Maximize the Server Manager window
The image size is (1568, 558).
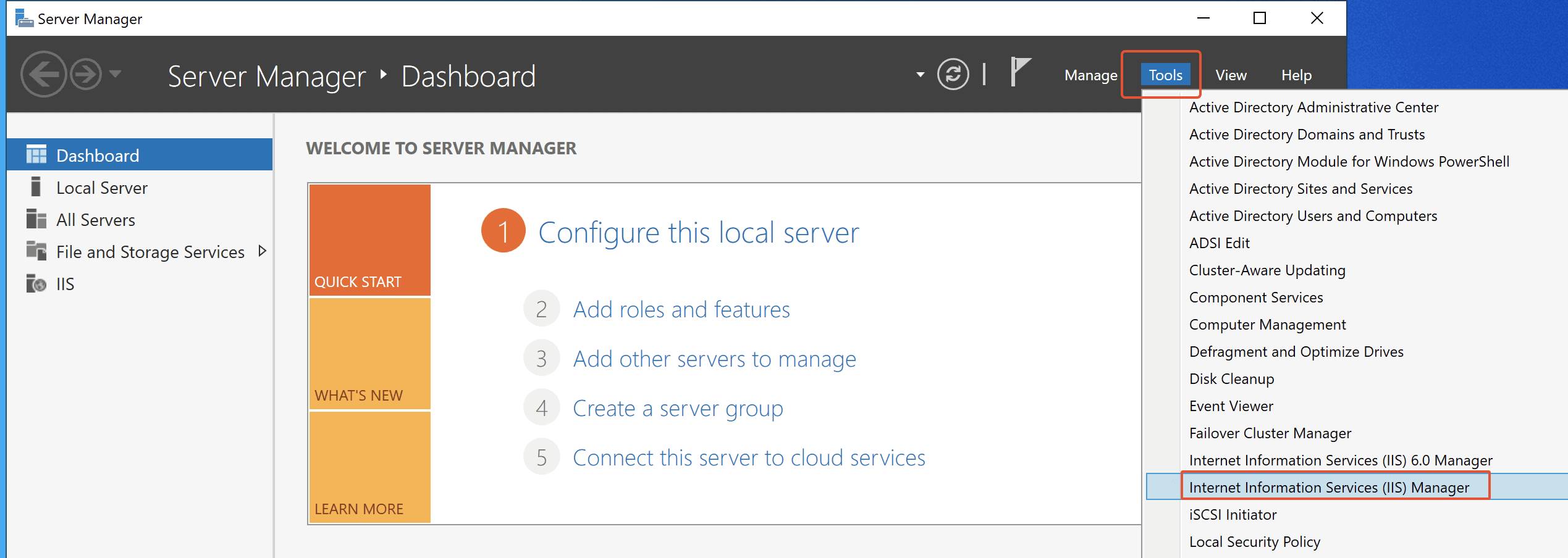pos(1260,19)
